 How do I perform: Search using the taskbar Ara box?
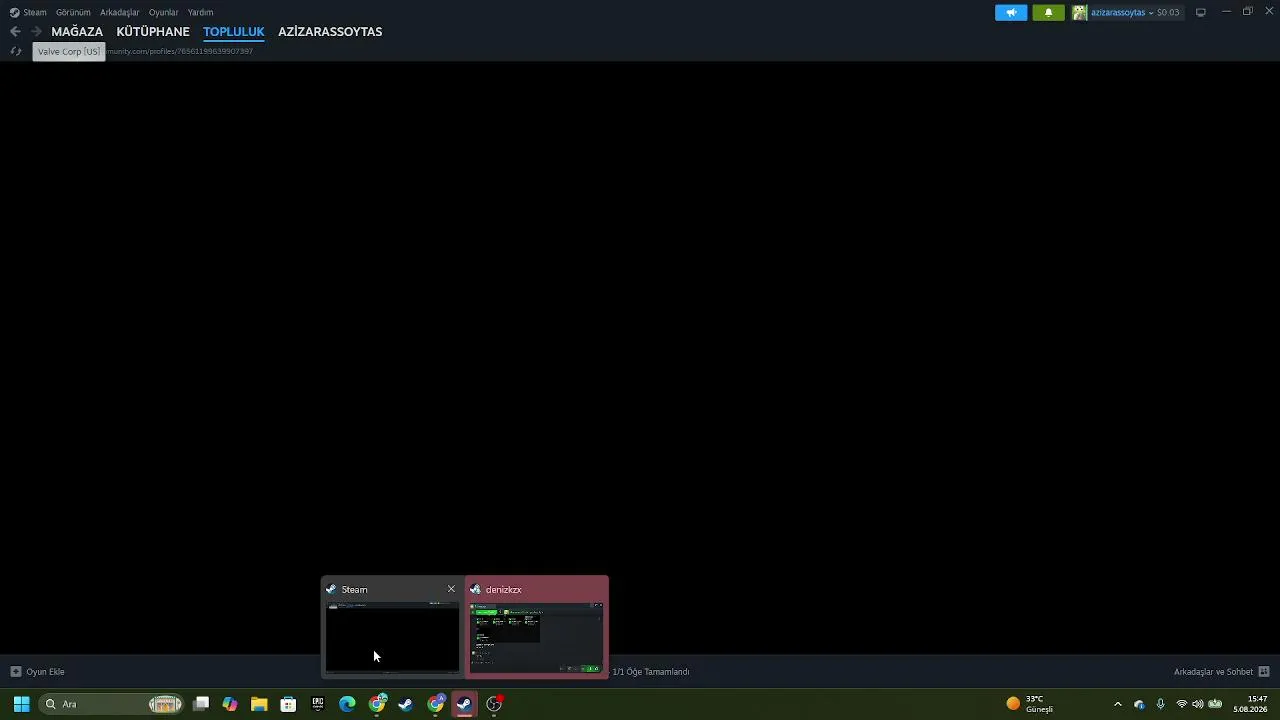(112, 704)
